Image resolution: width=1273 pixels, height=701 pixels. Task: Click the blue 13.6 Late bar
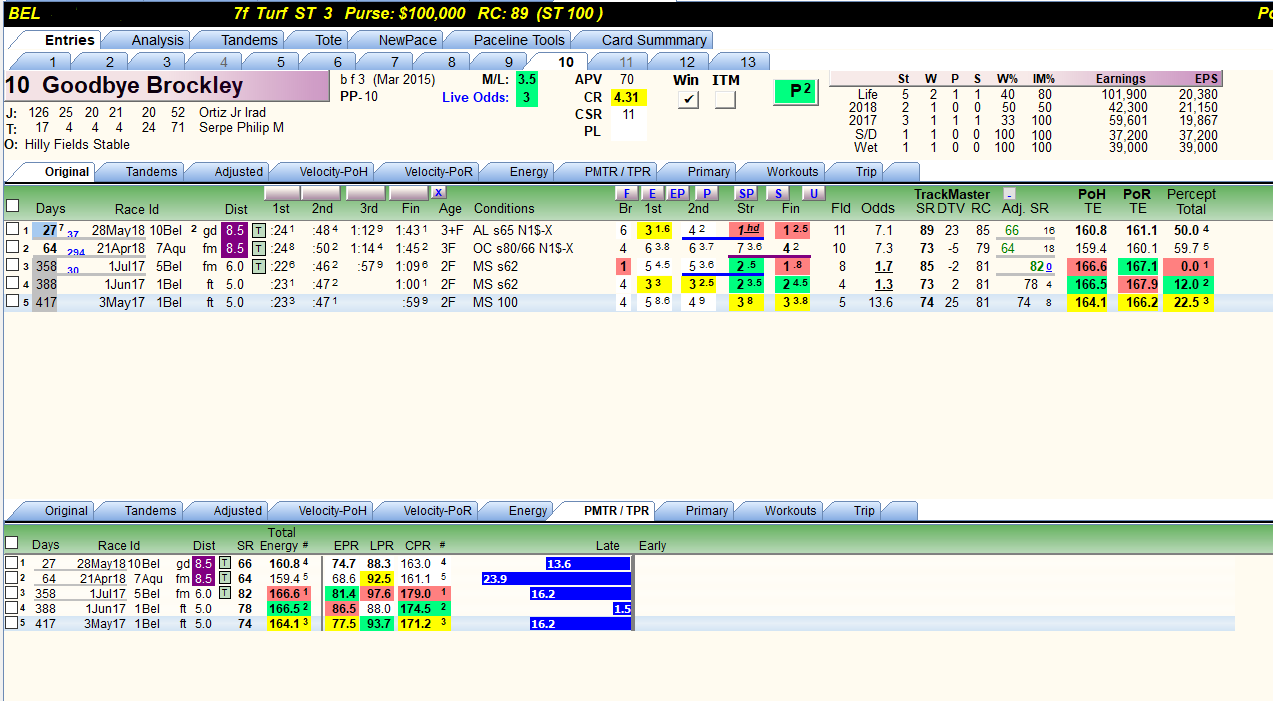tap(588, 564)
